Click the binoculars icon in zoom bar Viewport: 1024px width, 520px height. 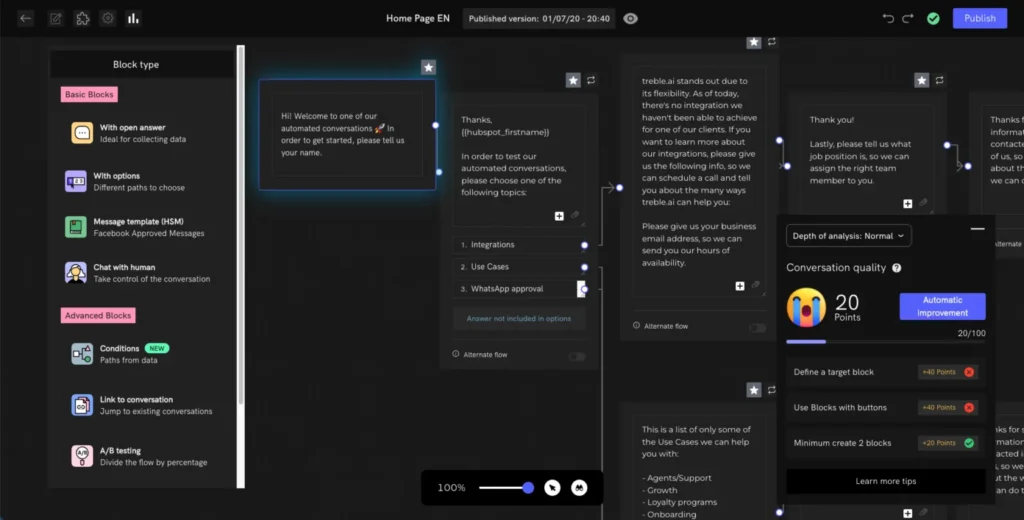578,488
